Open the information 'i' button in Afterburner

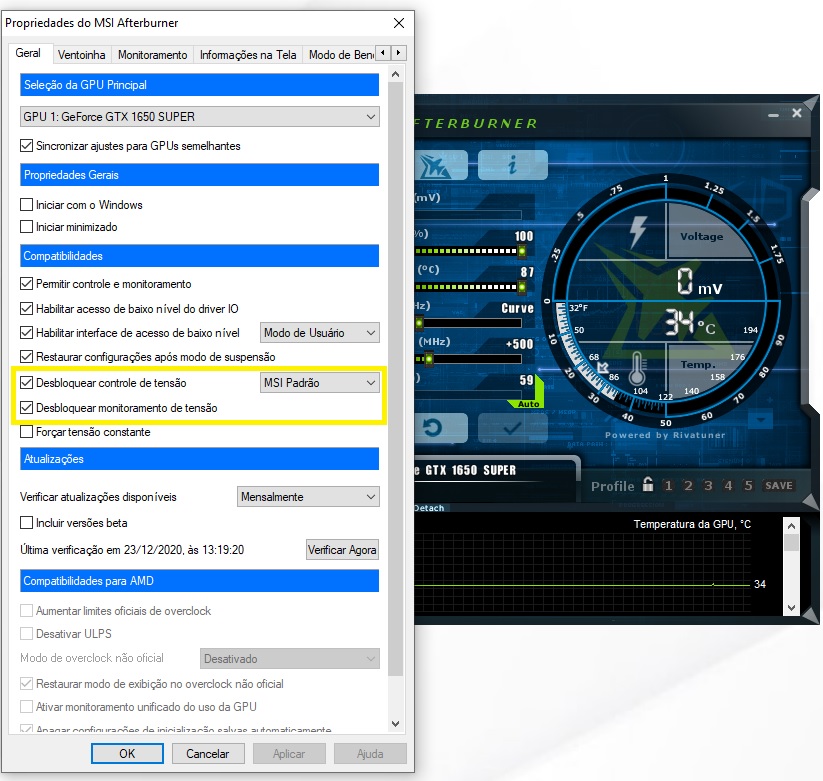click(513, 165)
